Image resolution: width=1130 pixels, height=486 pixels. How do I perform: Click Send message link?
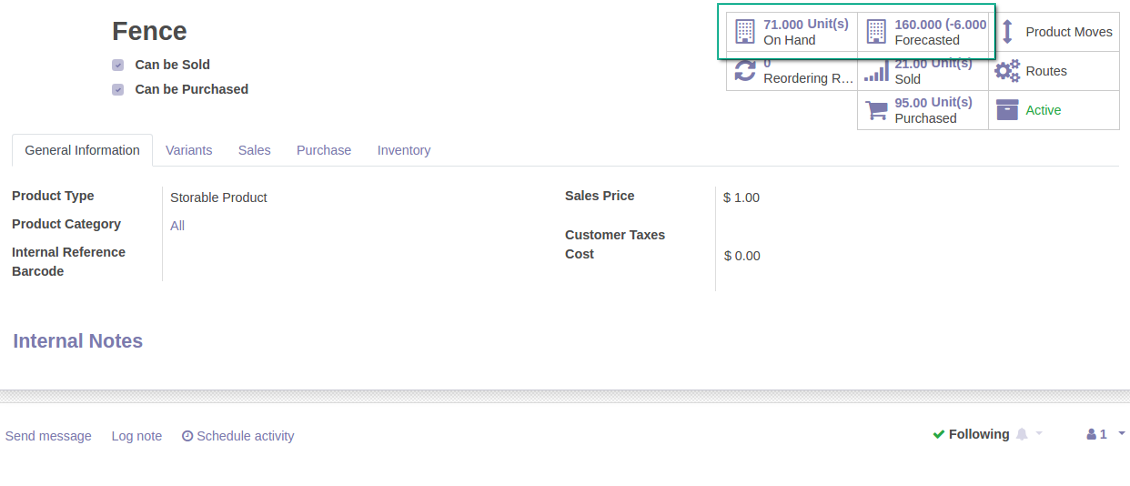48,436
